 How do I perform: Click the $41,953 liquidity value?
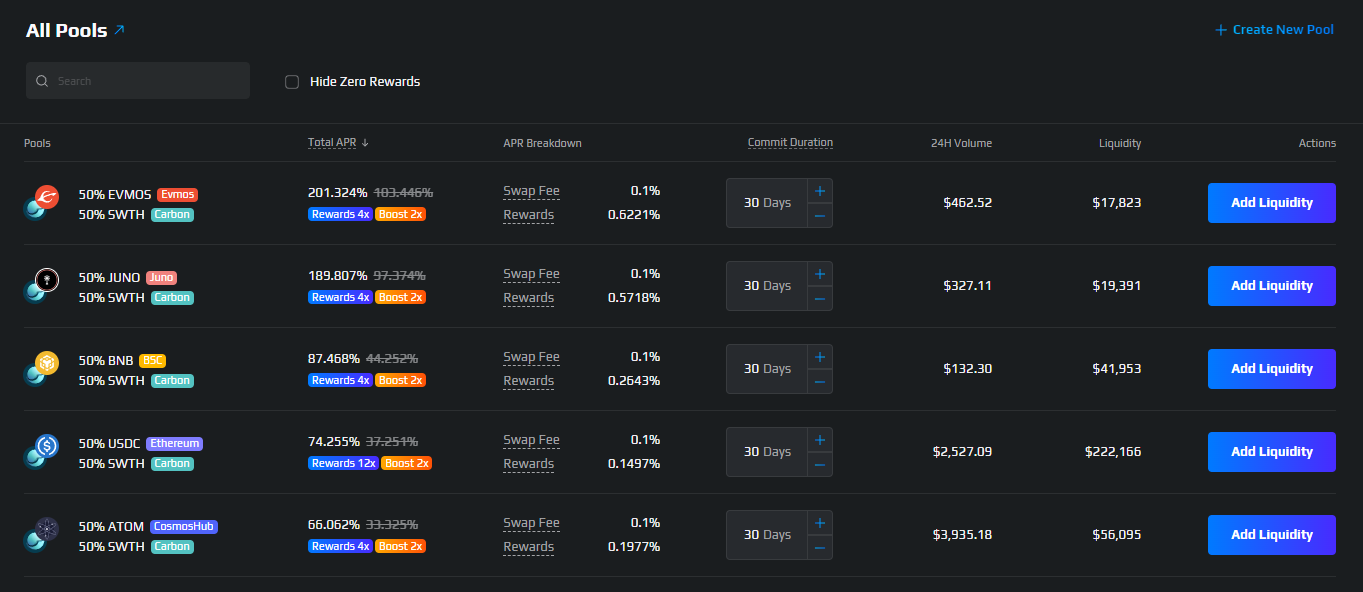pyautogui.click(x=1117, y=369)
